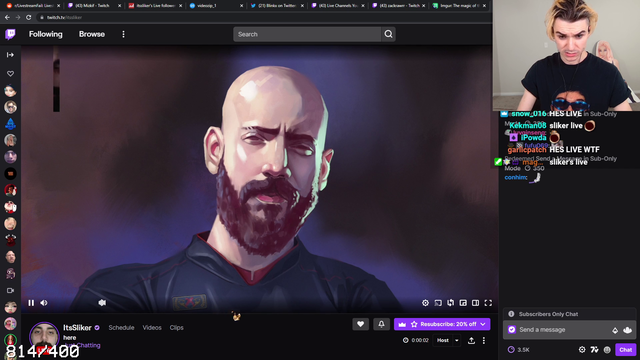The width and height of the screenshot is (640, 360).
Task: Go to the Following page
Action: coord(46,34)
